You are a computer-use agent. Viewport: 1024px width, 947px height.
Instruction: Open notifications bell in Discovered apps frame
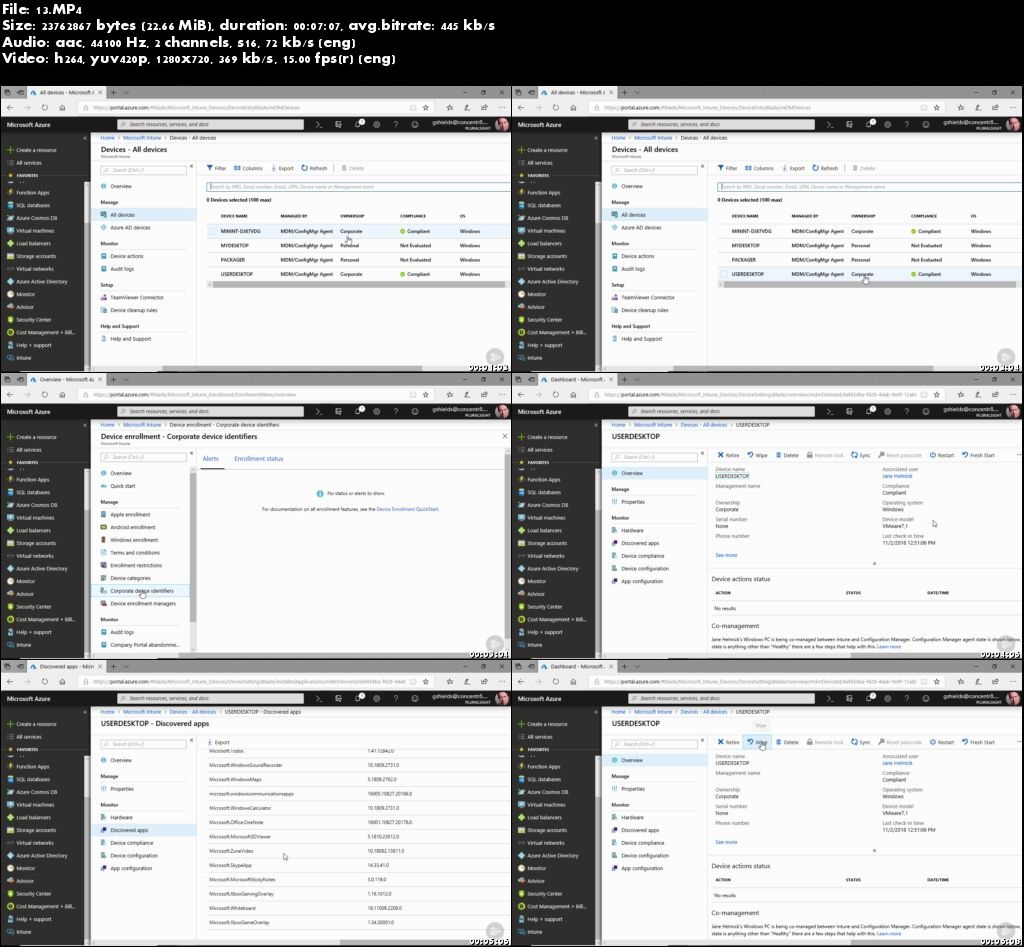tap(358, 698)
